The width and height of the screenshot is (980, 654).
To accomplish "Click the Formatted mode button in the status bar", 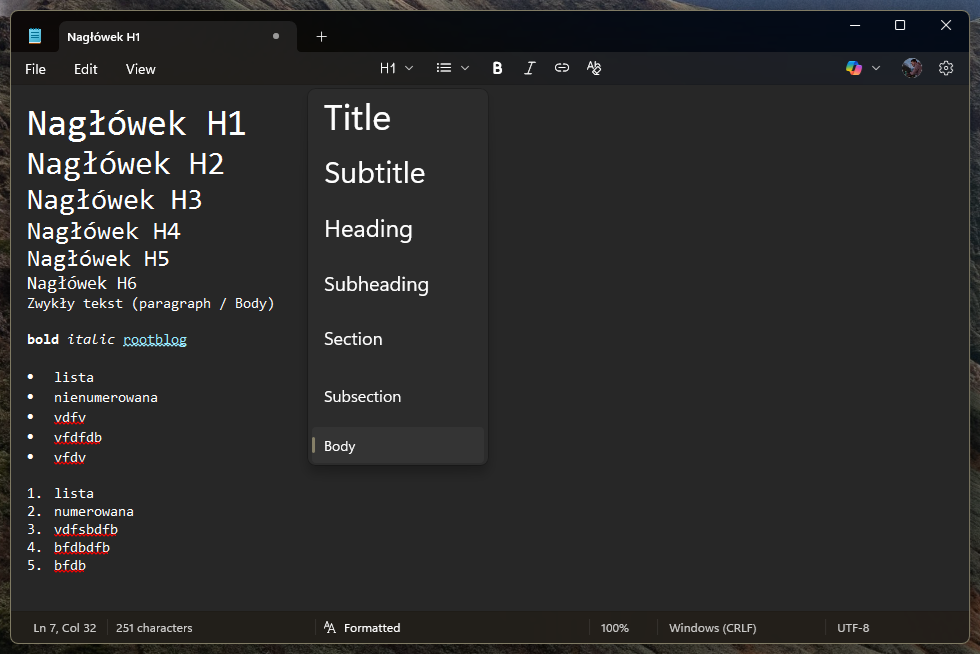I will (362, 628).
